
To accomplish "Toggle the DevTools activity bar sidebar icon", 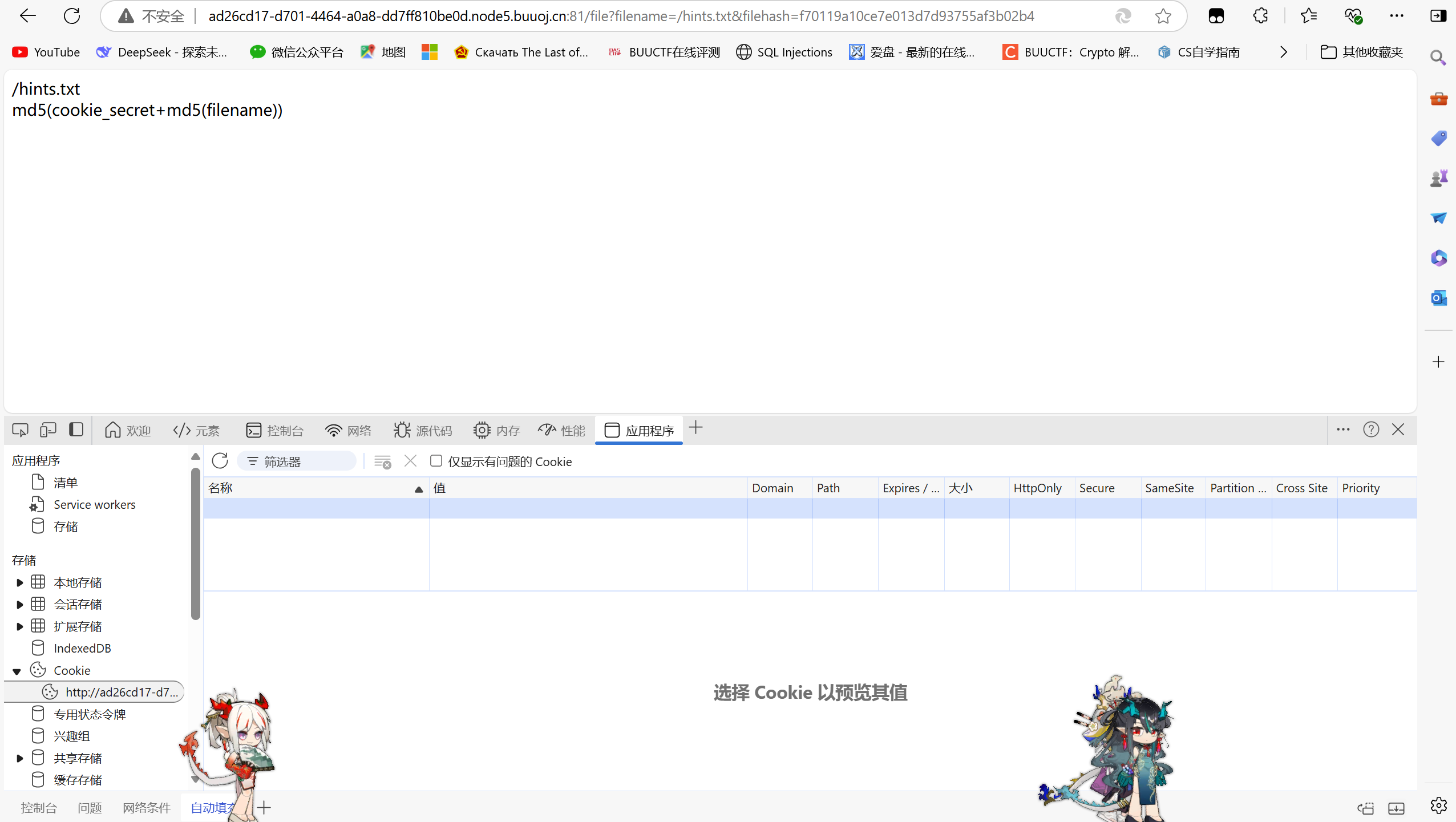I will (x=76, y=430).
